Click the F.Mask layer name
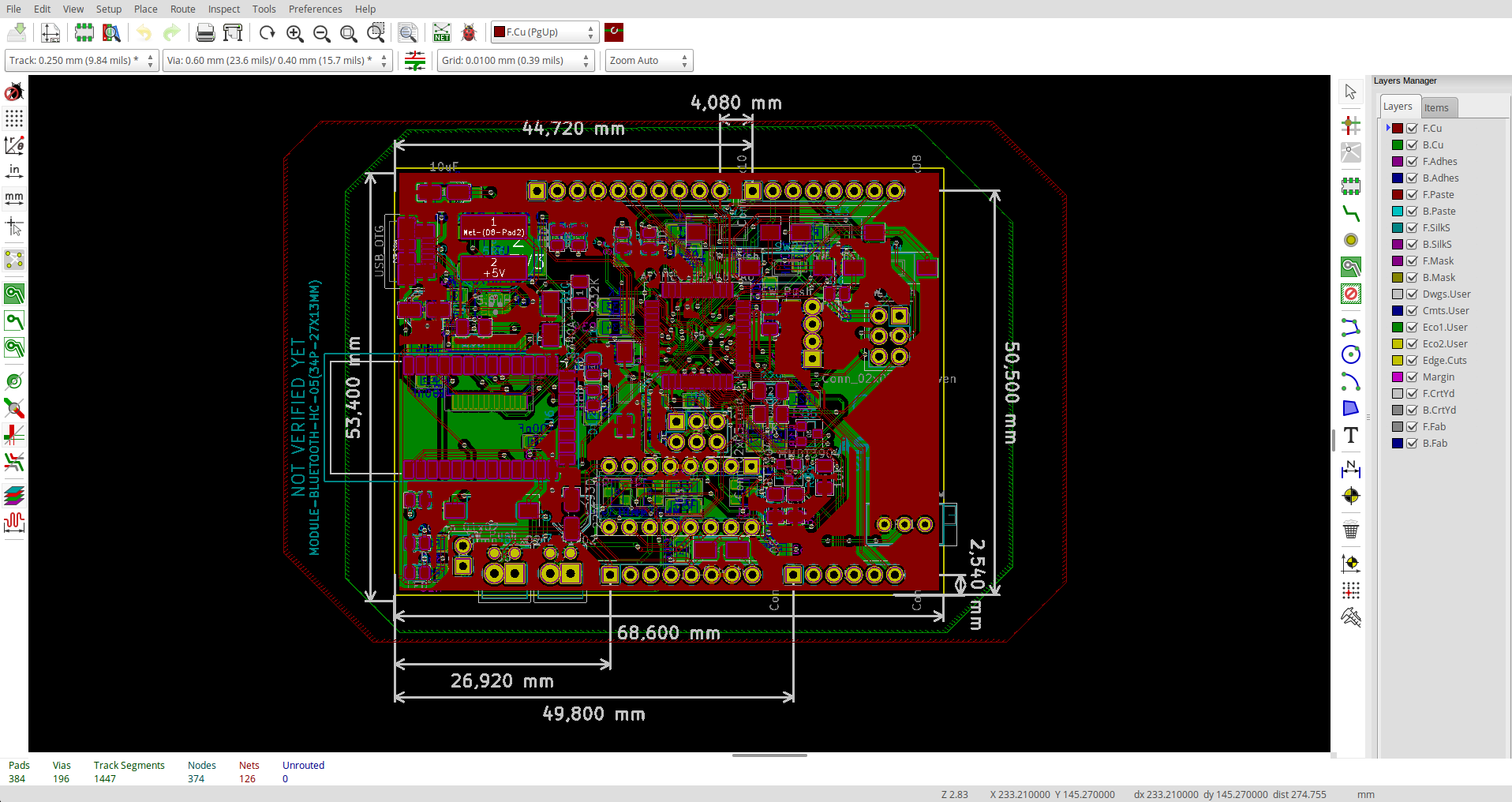This screenshot has height=802, width=1512. [x=1438, y=260]
